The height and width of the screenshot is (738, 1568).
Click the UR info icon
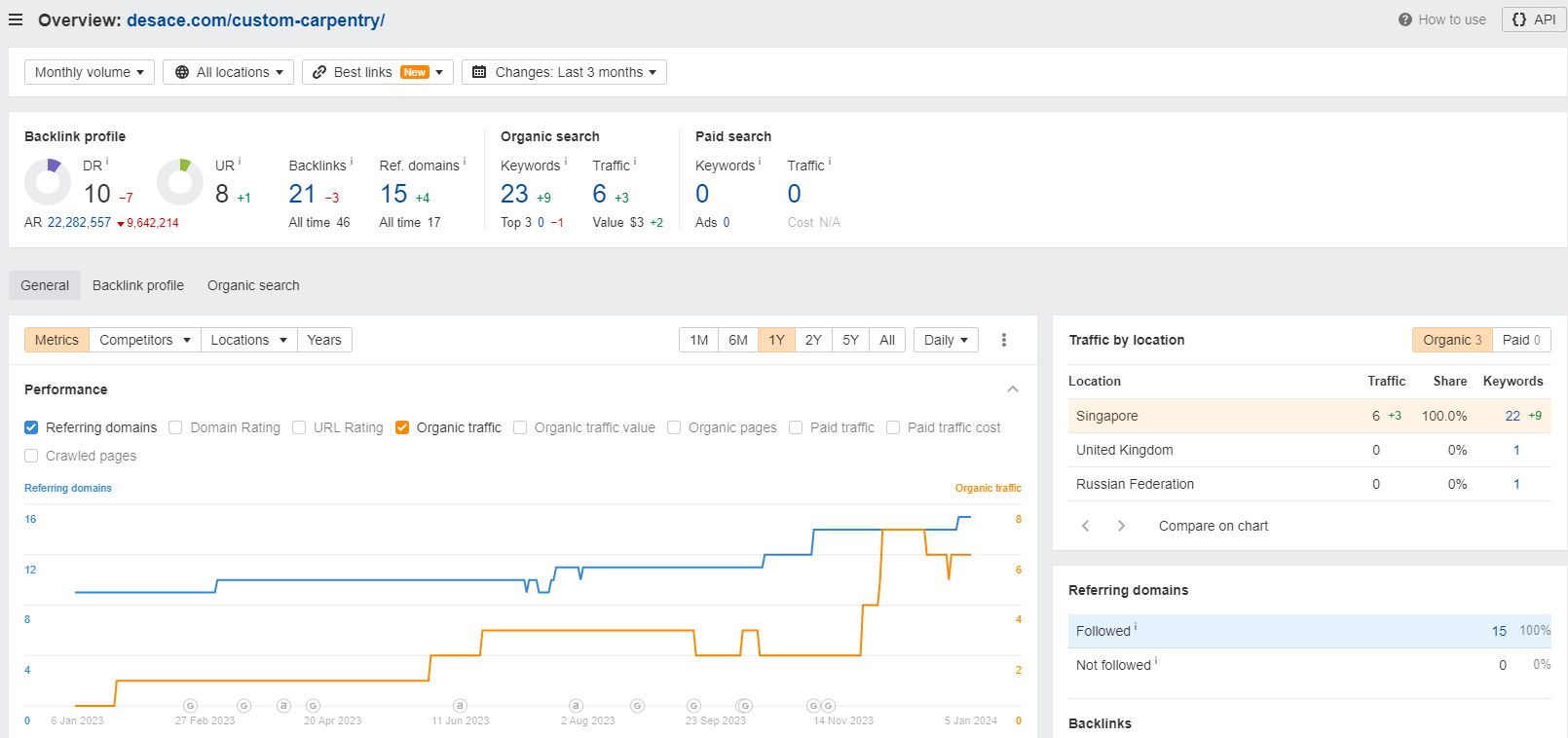[x=240, y=162]
